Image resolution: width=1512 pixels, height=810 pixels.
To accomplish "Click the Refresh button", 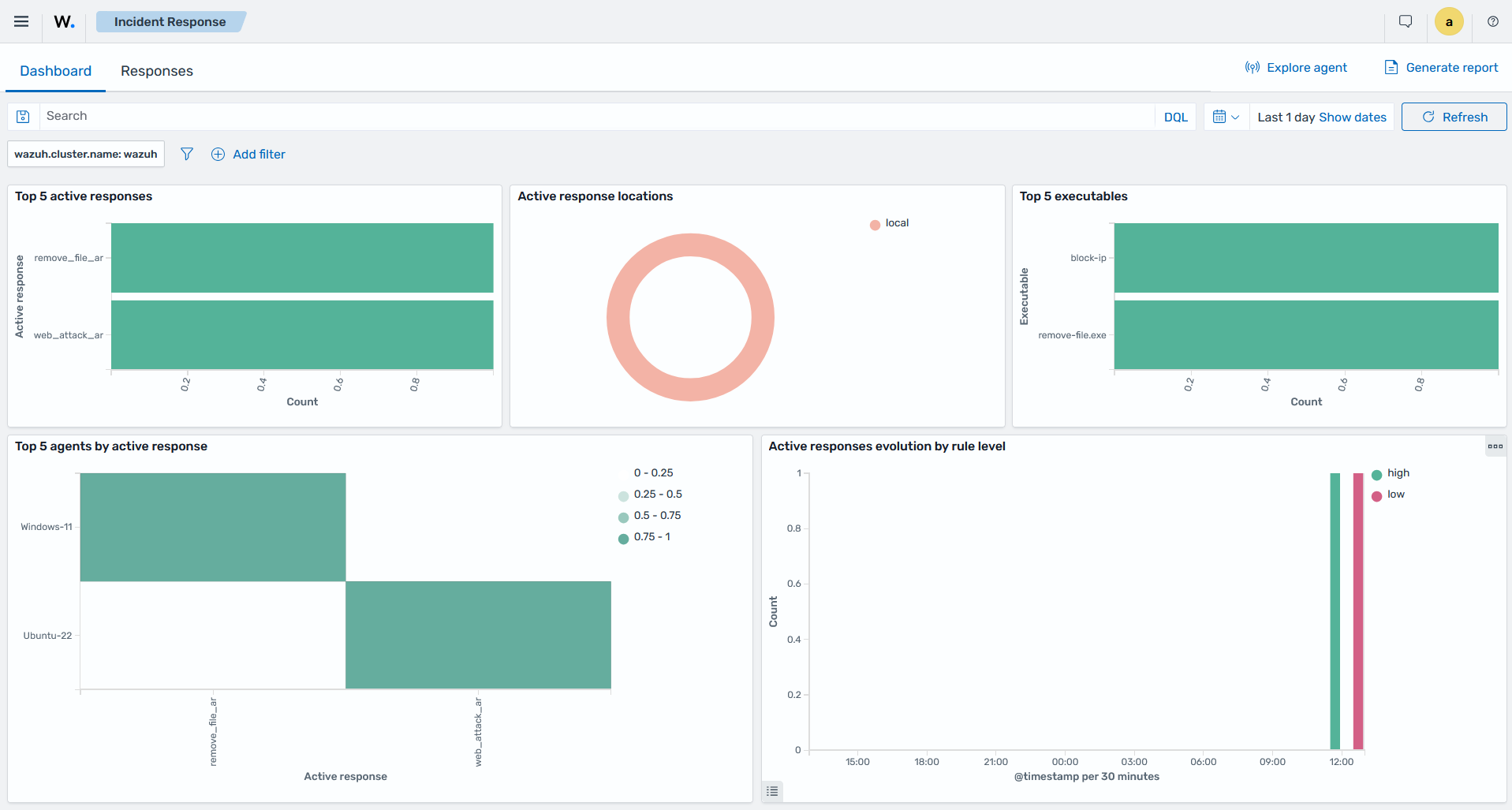I will click(x=1454, y=117).
